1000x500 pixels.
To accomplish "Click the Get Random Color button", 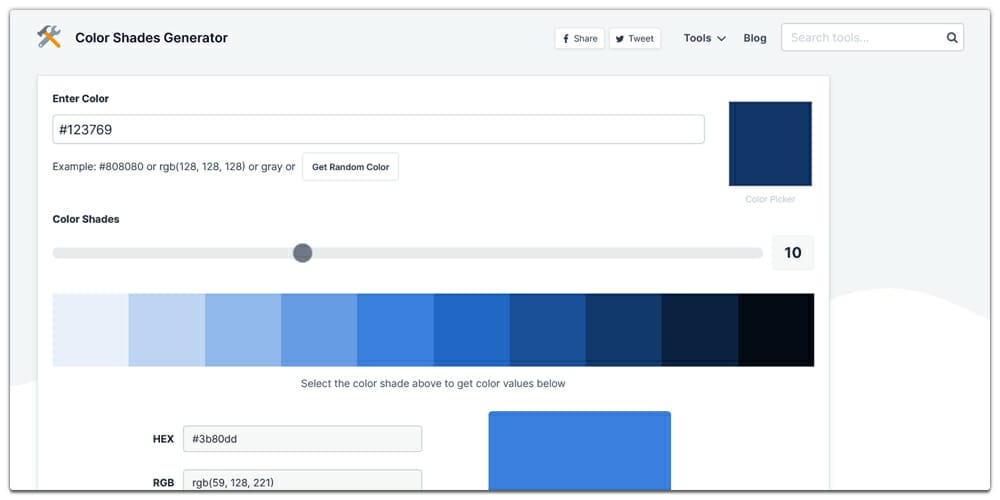I will tap(350, 167).
